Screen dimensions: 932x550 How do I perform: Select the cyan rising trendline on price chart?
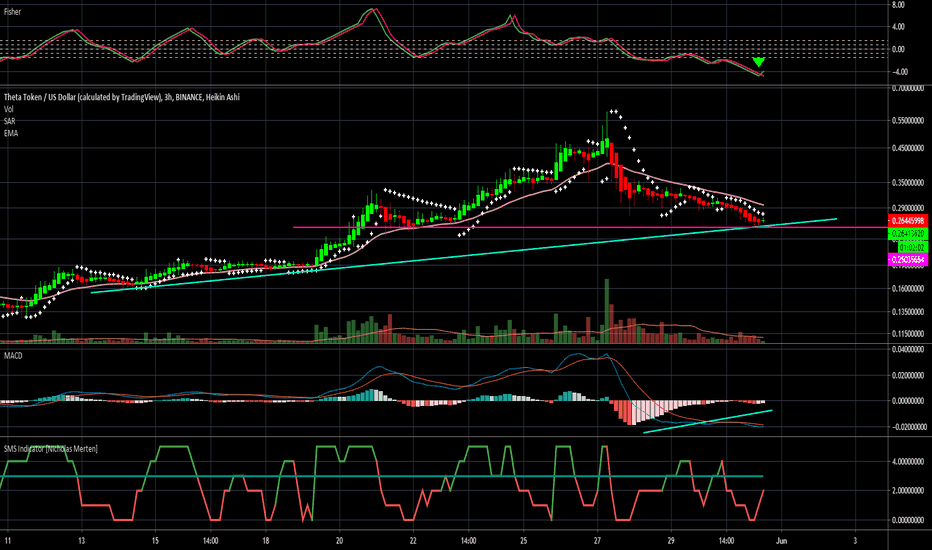click(464, 255)
